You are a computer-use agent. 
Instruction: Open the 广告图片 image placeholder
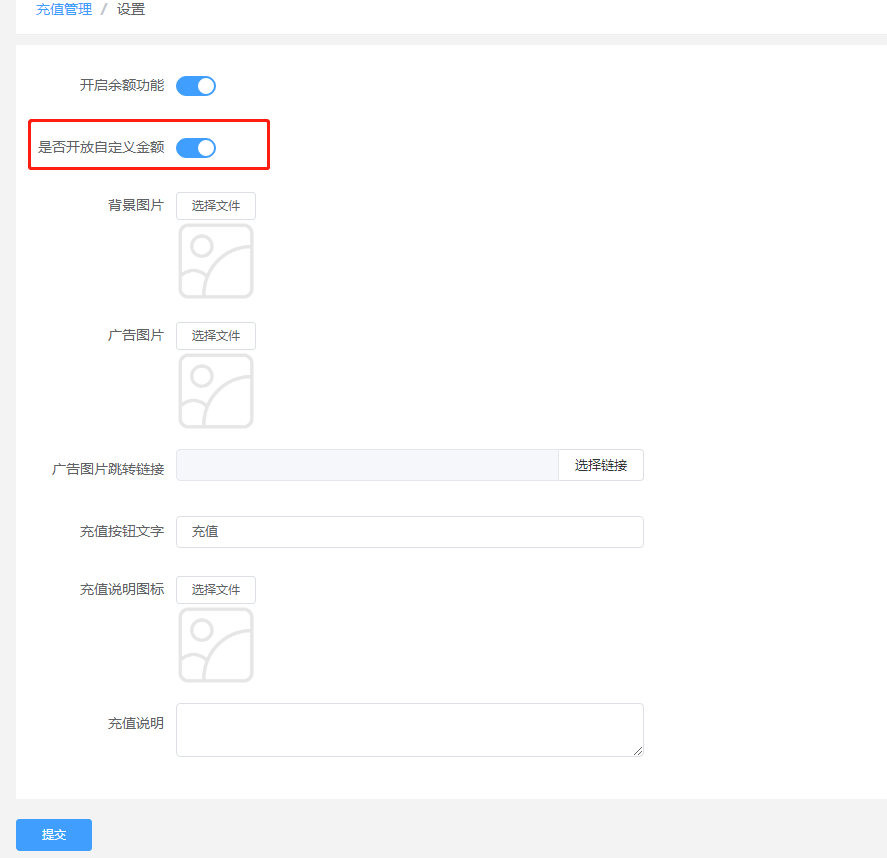click(216, 391)
